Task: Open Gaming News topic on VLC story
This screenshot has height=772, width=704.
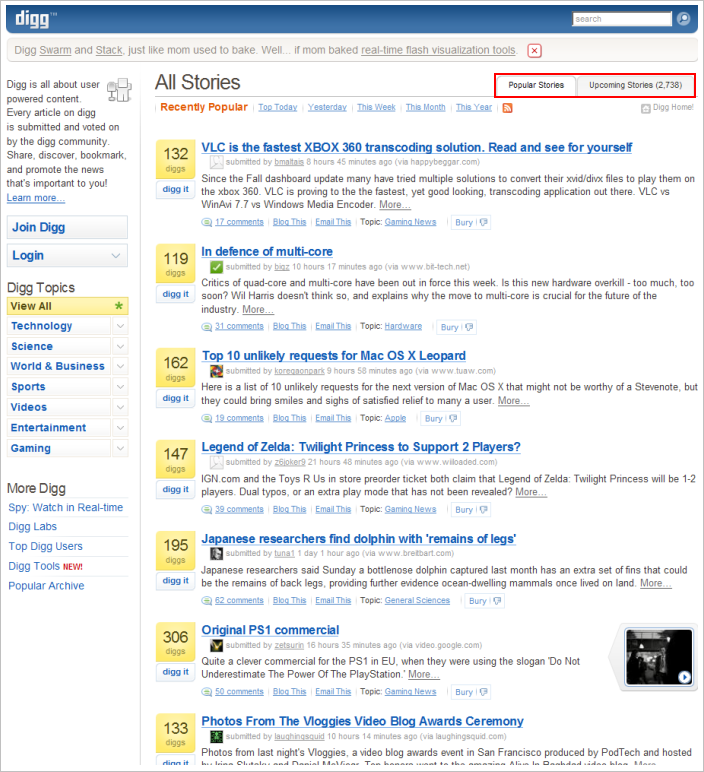Action: [x=410, y=222]
